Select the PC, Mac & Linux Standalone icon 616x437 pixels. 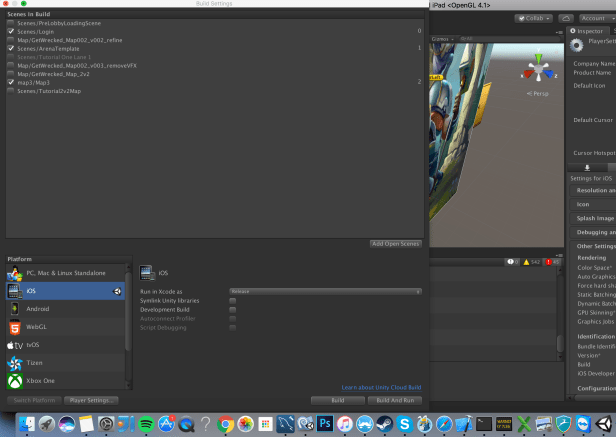click(15, 273)
